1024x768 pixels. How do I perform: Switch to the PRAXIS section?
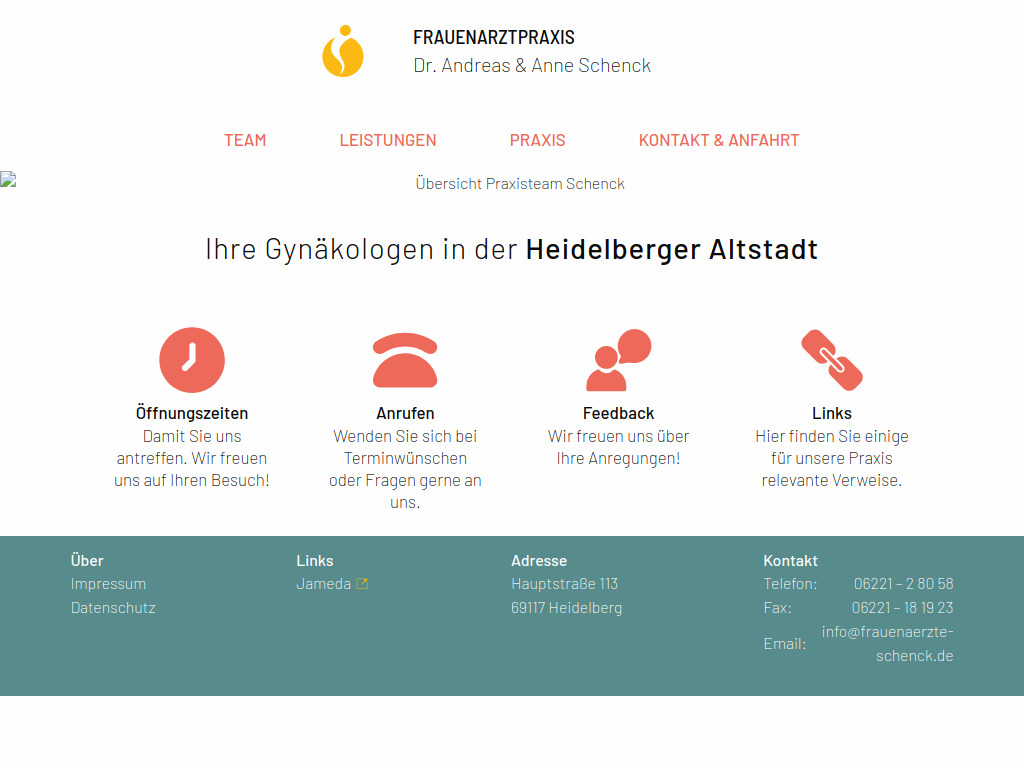point(537,140)
